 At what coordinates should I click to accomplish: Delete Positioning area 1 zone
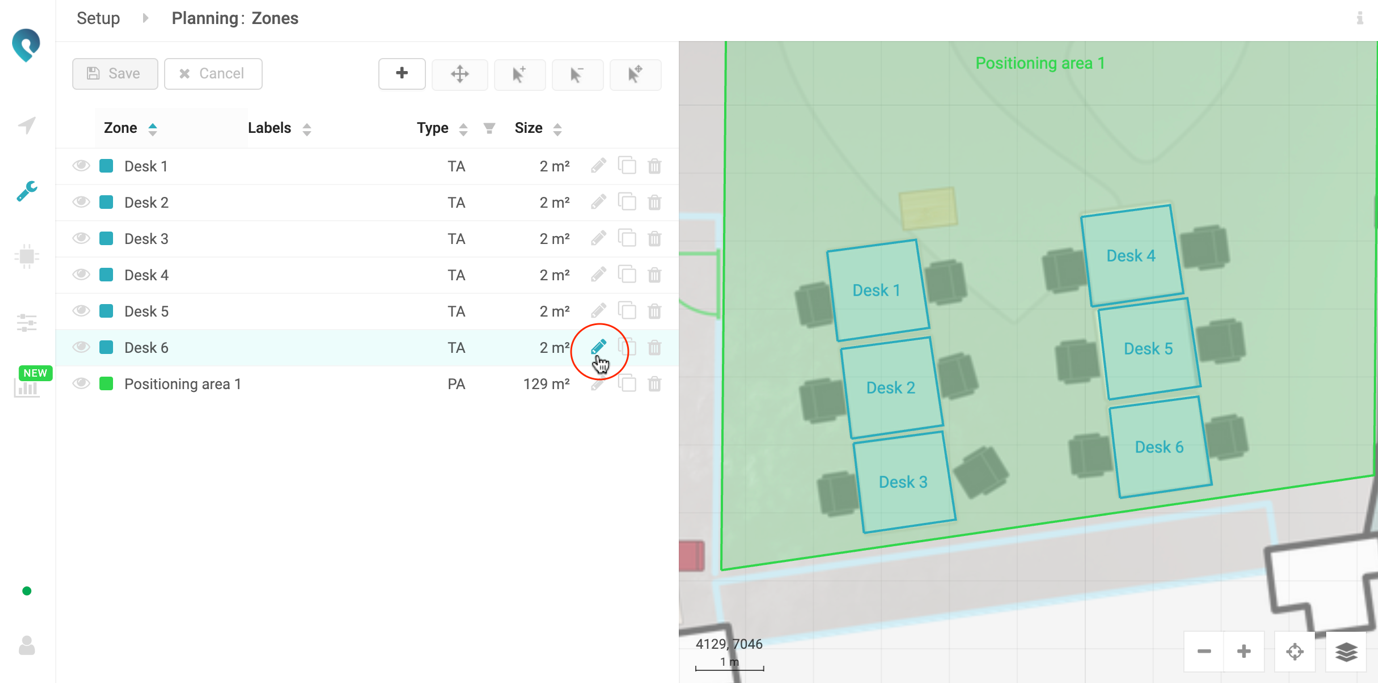655,384
